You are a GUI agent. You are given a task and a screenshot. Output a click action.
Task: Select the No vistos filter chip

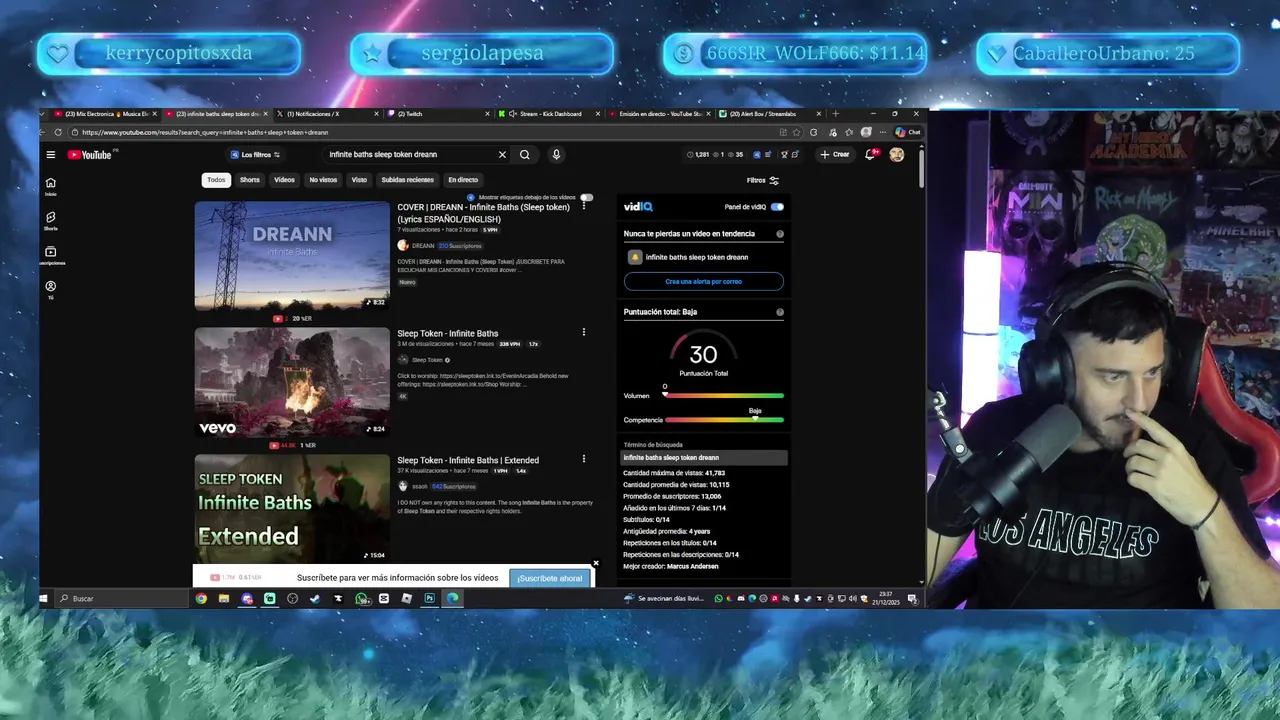(323, 180)
